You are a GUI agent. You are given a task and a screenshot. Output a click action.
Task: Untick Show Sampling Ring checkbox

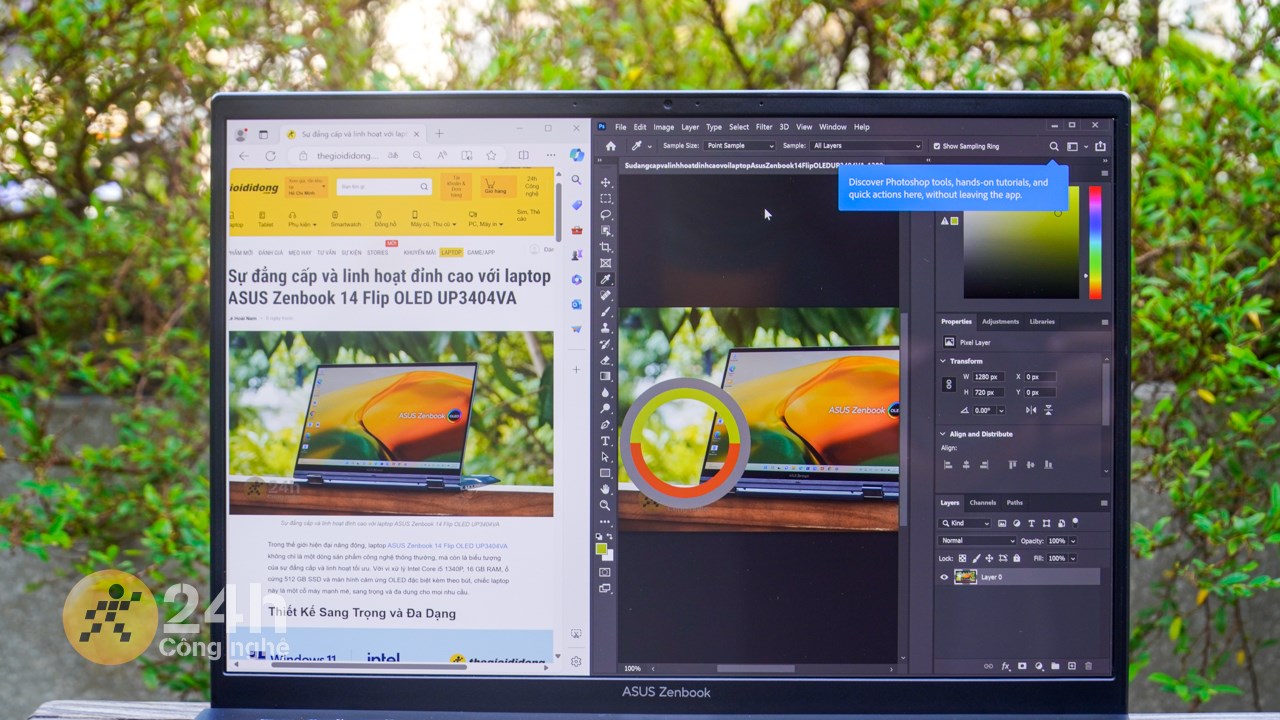point(936,146)
